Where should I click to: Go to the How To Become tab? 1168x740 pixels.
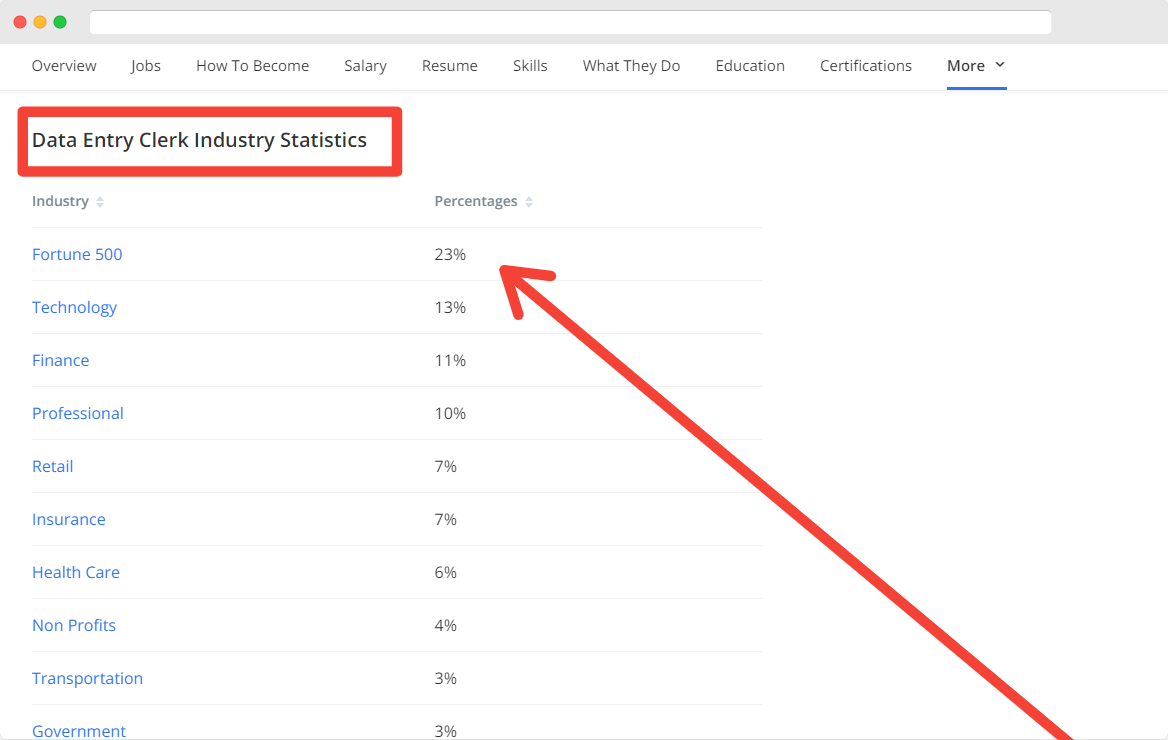coord(252,66)
